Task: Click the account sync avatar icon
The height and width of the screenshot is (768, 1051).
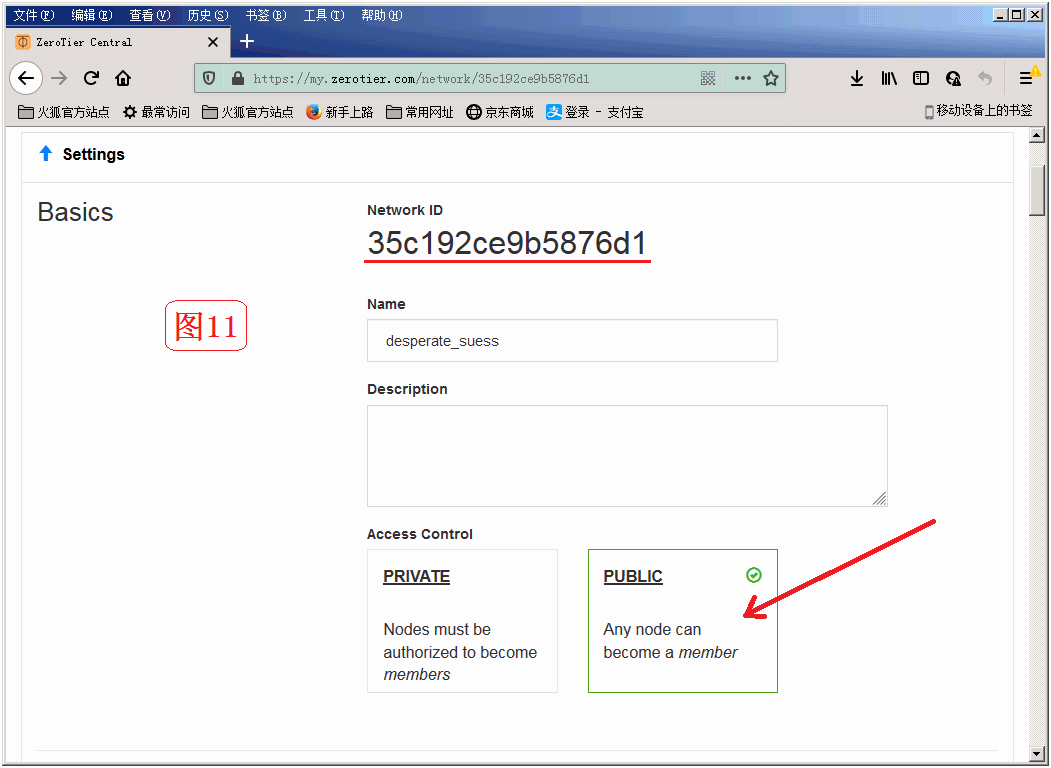Action: click(953, 78)
